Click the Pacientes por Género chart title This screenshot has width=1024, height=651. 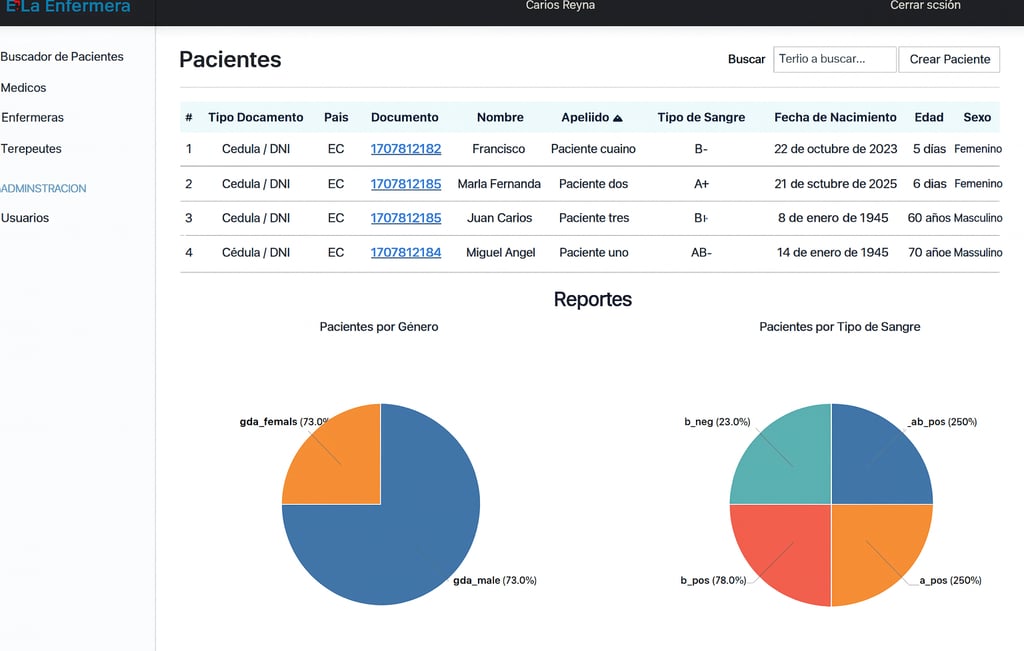(379, 327)
